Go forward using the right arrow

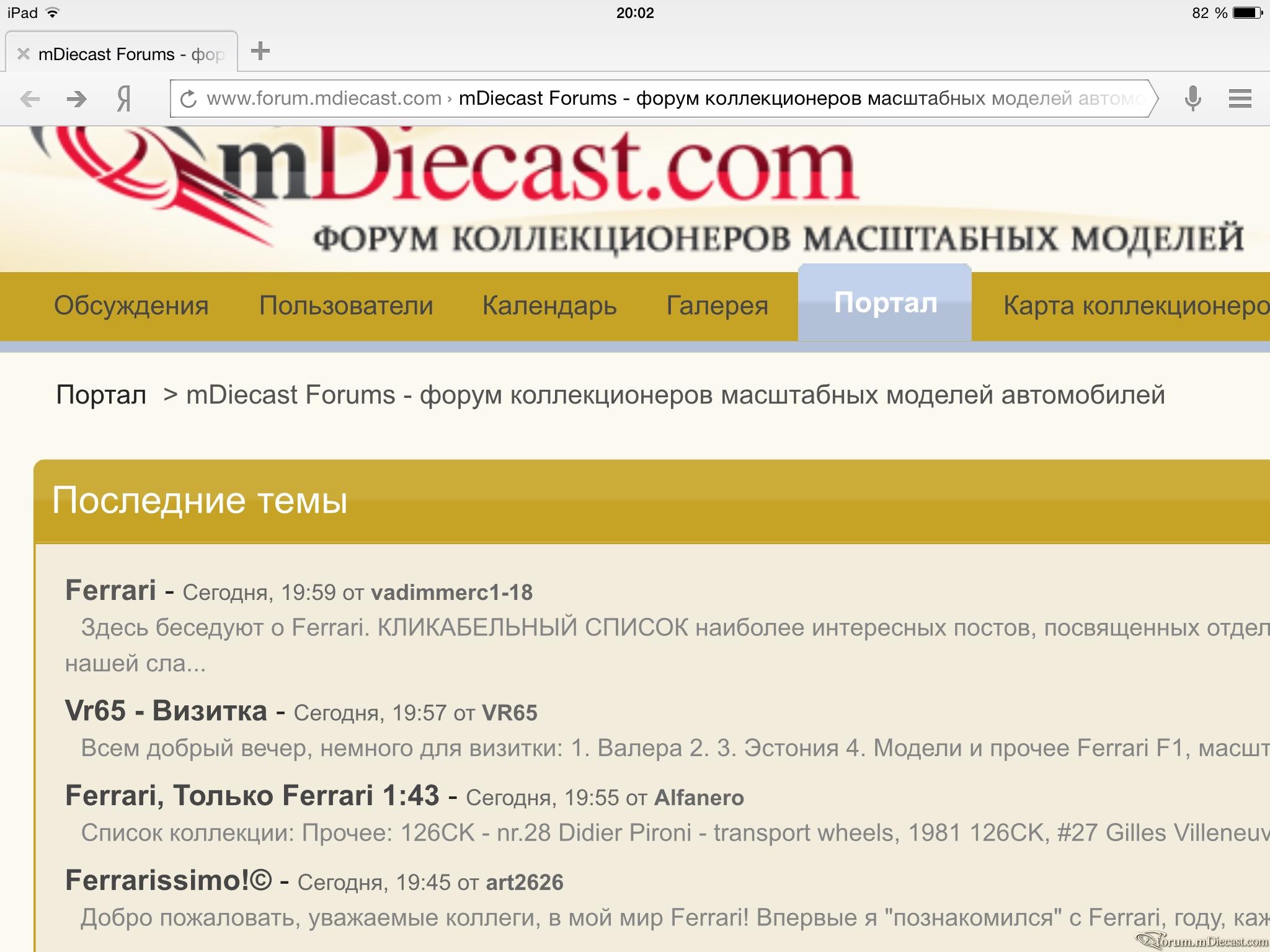77,99
